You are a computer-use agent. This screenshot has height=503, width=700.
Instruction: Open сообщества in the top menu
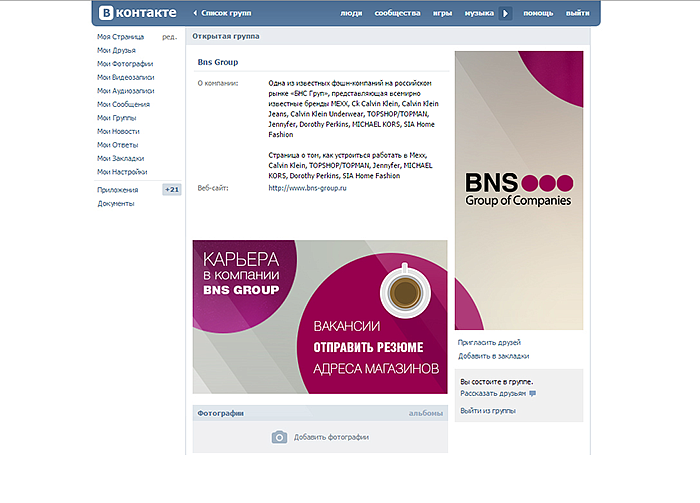point(397,13)
